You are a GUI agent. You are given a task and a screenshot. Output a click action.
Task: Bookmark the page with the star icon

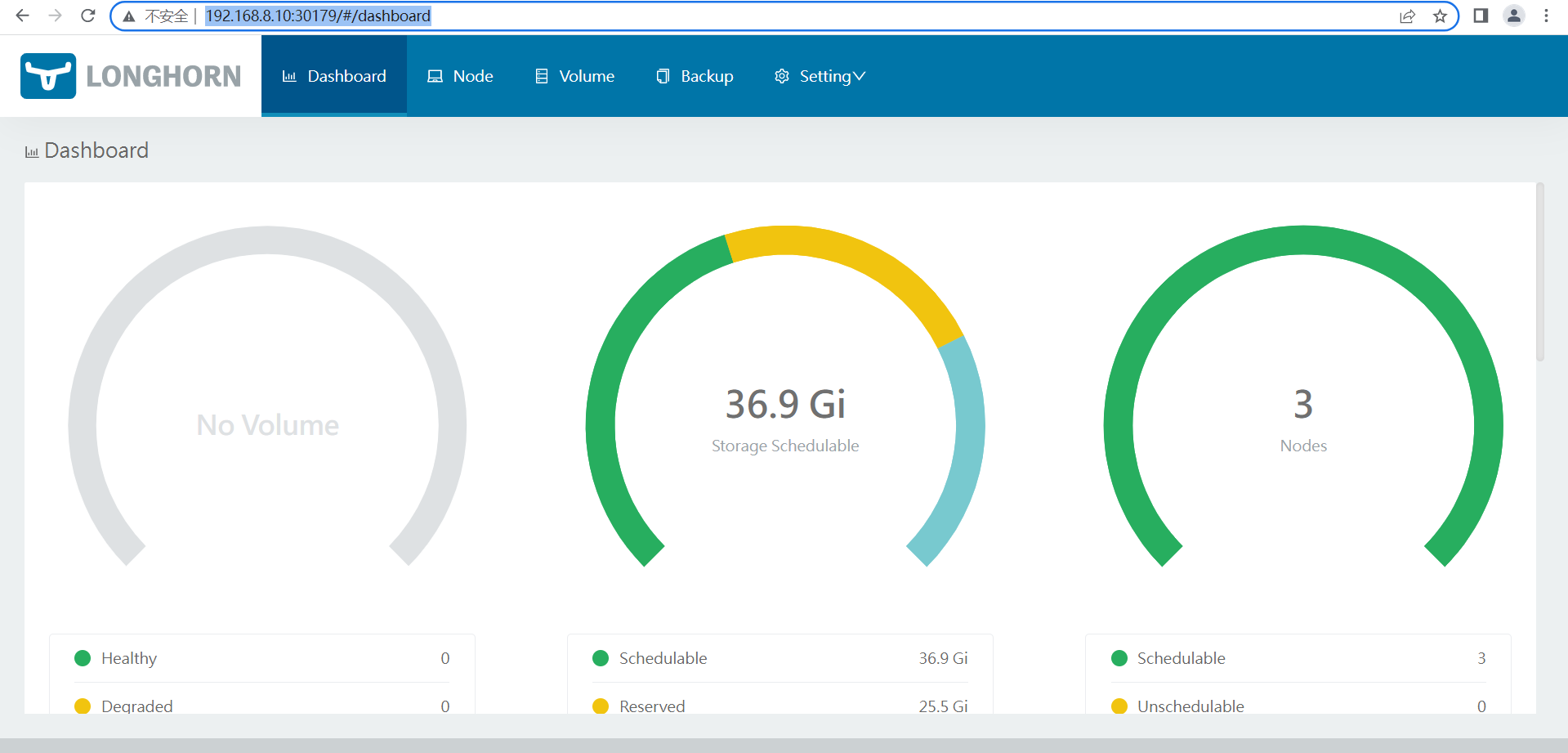tap(1440, 16)
